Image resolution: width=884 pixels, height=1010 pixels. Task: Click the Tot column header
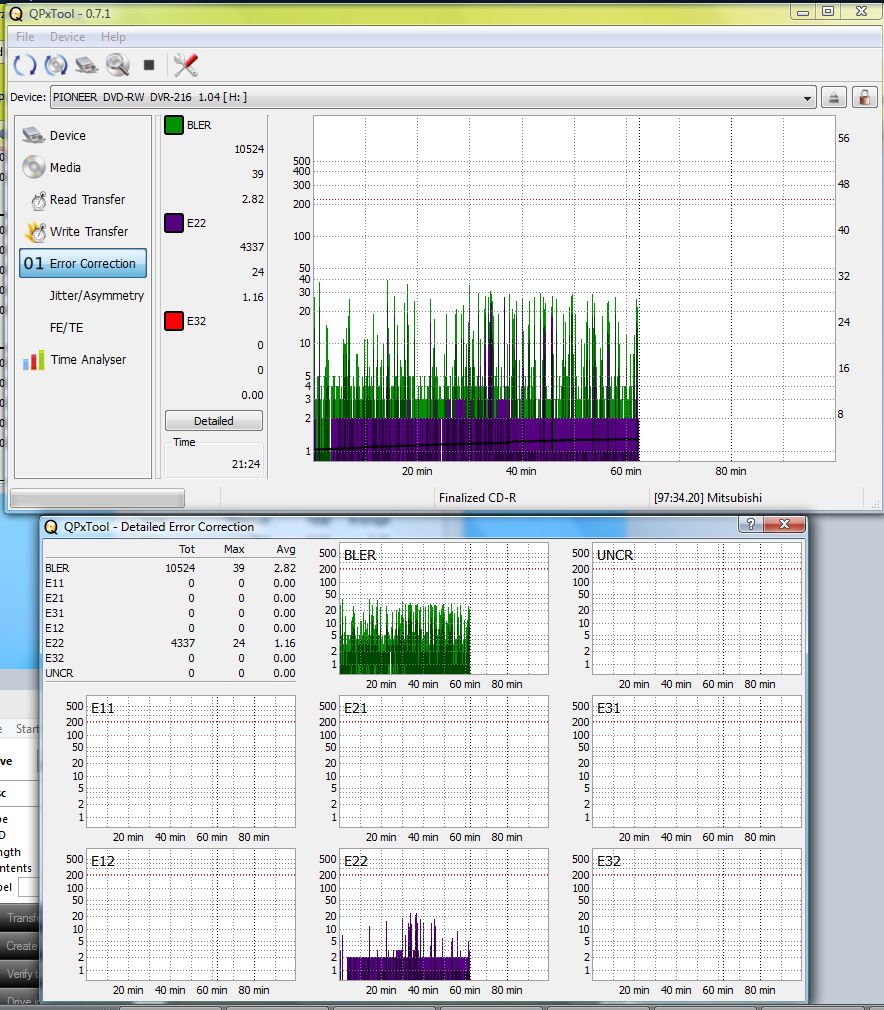tap(187, 549)
